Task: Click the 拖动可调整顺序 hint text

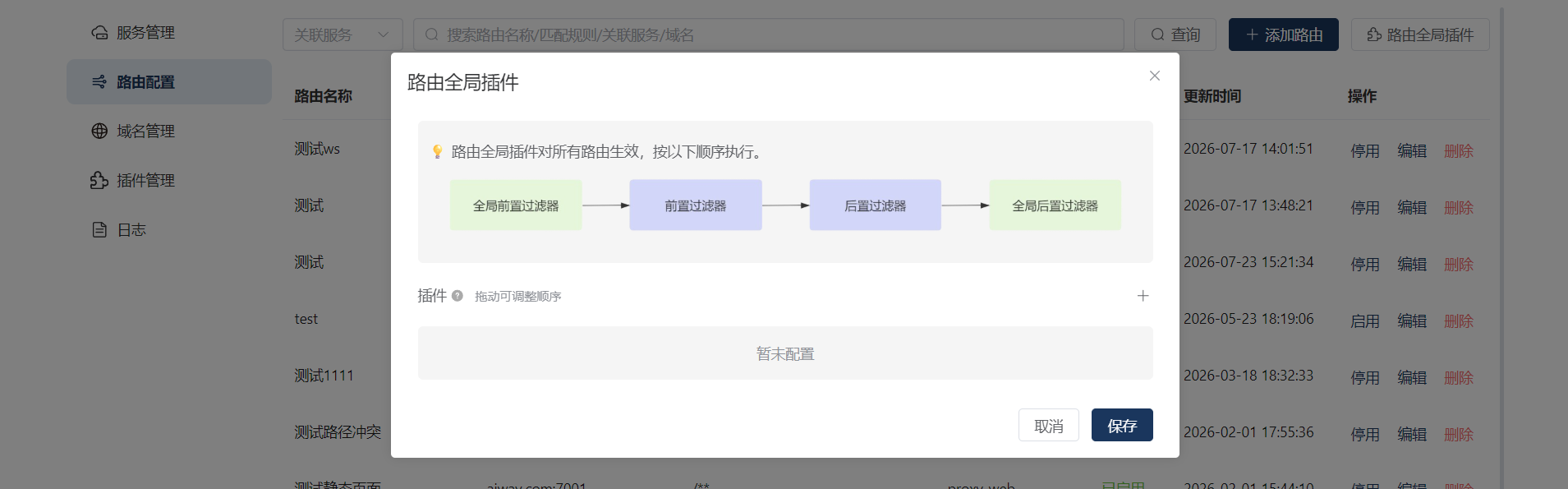Action: [x=518, y=296]
